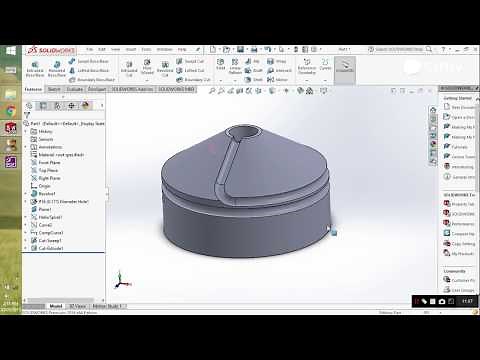Image resolution: width=480 pixels, height=360 pixels.
Task: Expand the History tree node
Action: pyautogui.click(x=26, y=131)
